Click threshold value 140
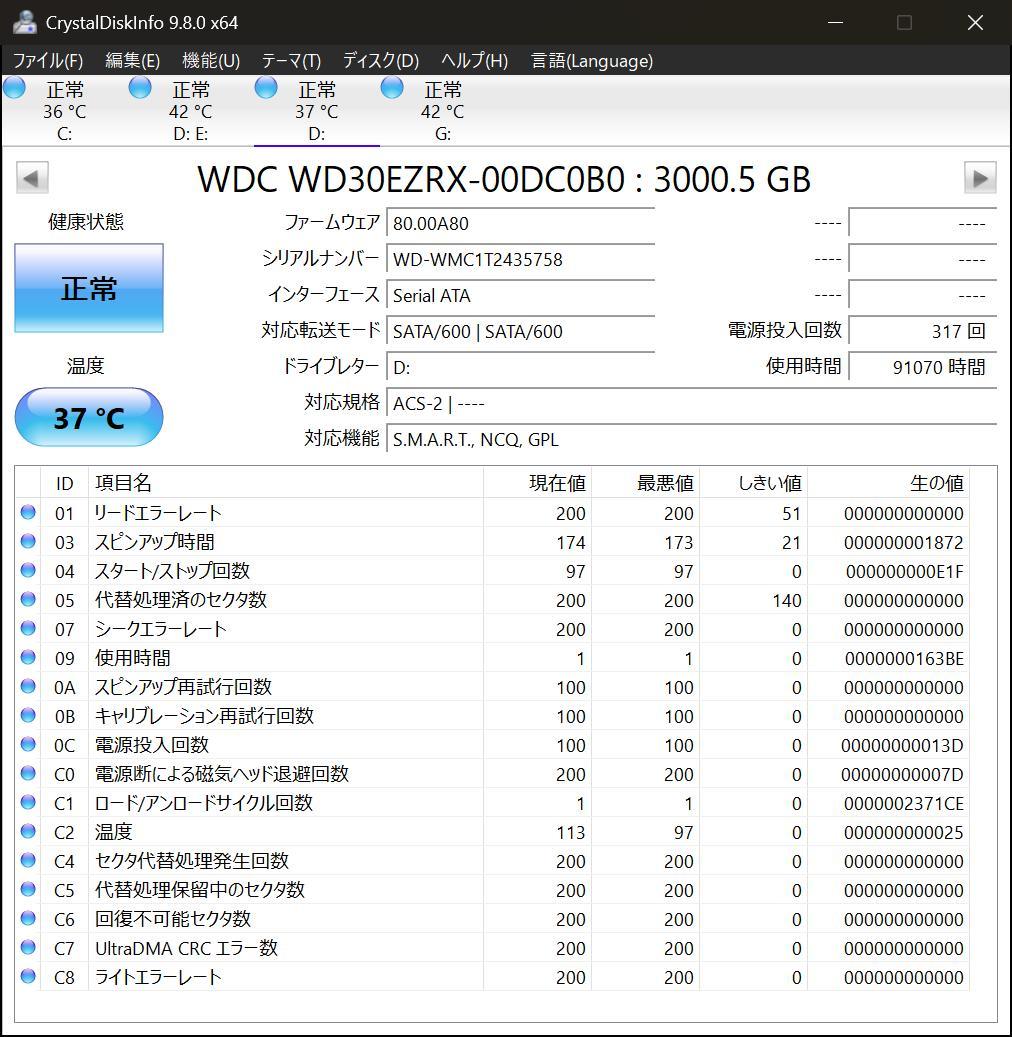 coord(786,601)
